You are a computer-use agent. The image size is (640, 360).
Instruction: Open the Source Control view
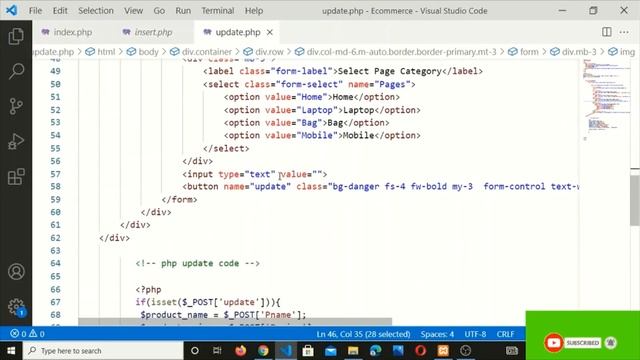point(16,106)
